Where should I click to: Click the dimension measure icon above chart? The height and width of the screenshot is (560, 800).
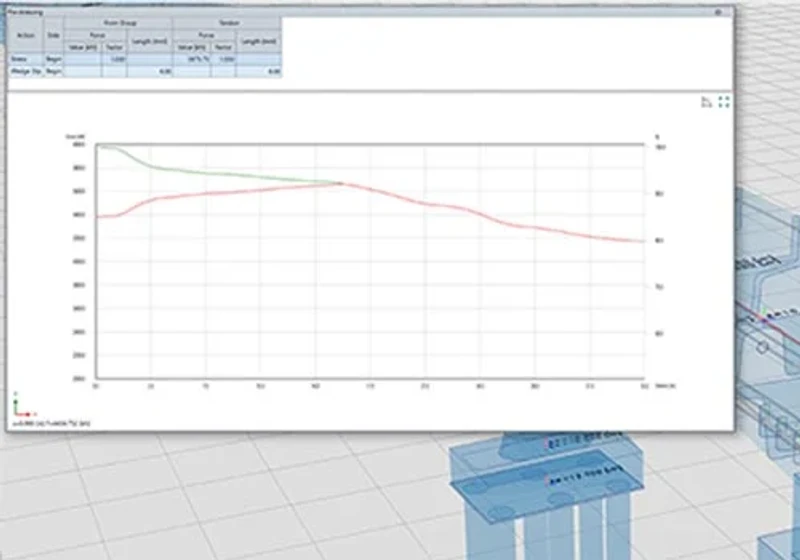706,102
